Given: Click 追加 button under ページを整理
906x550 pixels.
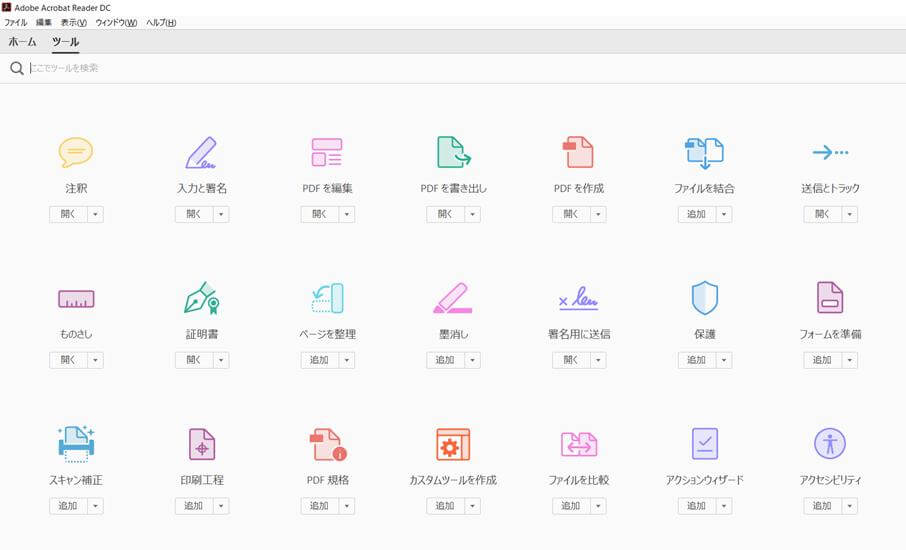Looking at the screenshot, I should coord(320,360).
